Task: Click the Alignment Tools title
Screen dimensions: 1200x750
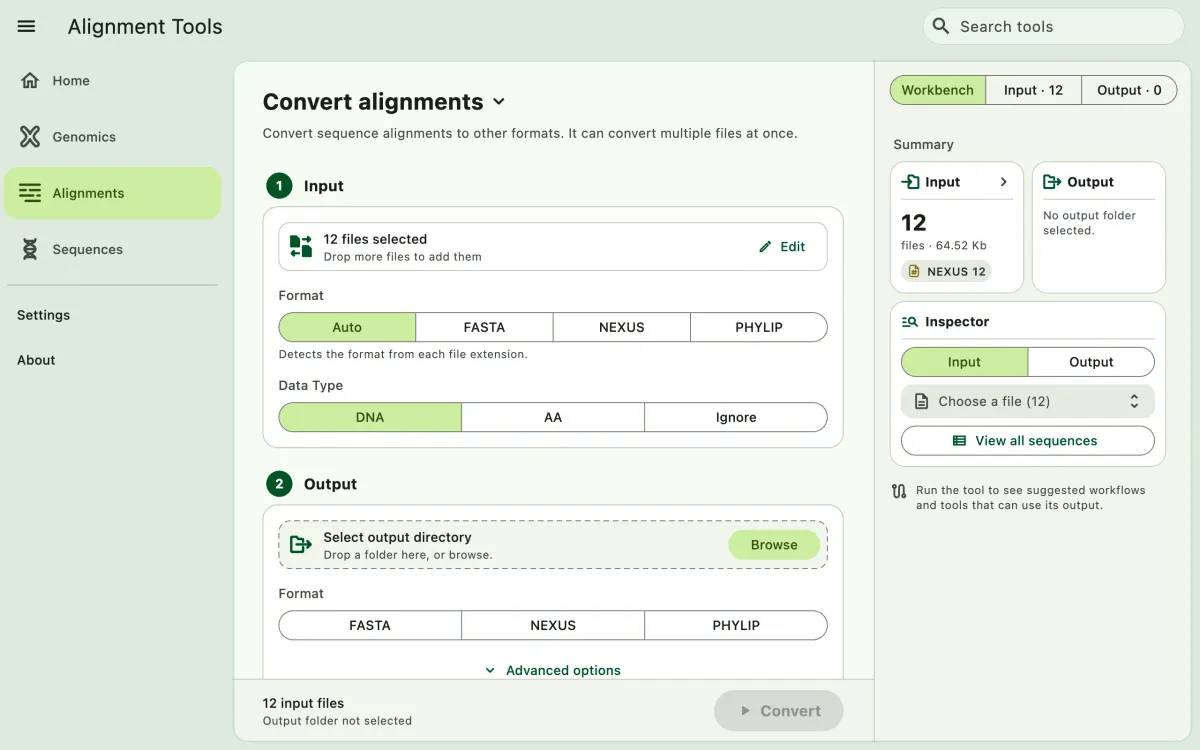Action: (x=145, y=27)
